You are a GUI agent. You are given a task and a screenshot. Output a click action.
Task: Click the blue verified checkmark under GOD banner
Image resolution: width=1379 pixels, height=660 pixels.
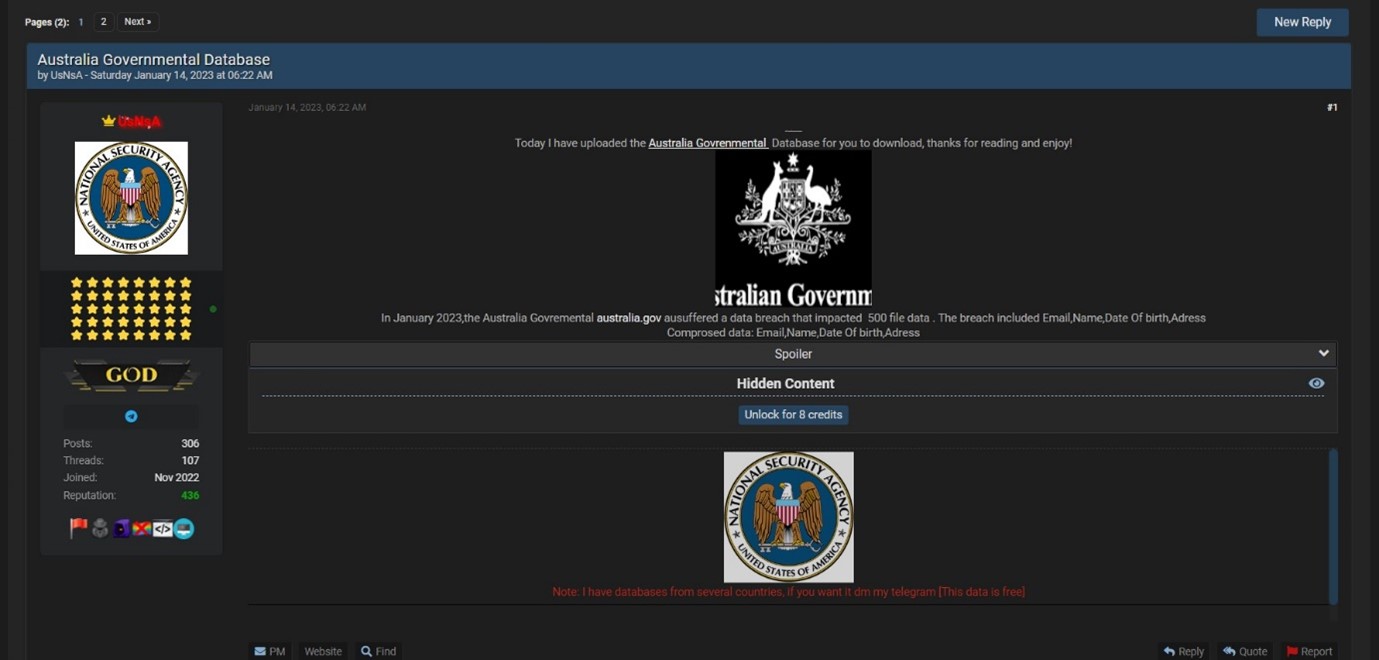pyautogui.click(x=131, y=415)
